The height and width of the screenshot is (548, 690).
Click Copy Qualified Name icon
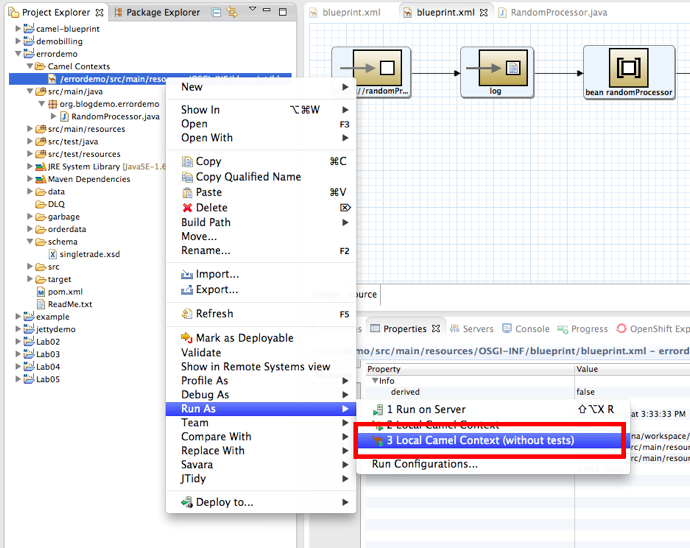[187, 177]
